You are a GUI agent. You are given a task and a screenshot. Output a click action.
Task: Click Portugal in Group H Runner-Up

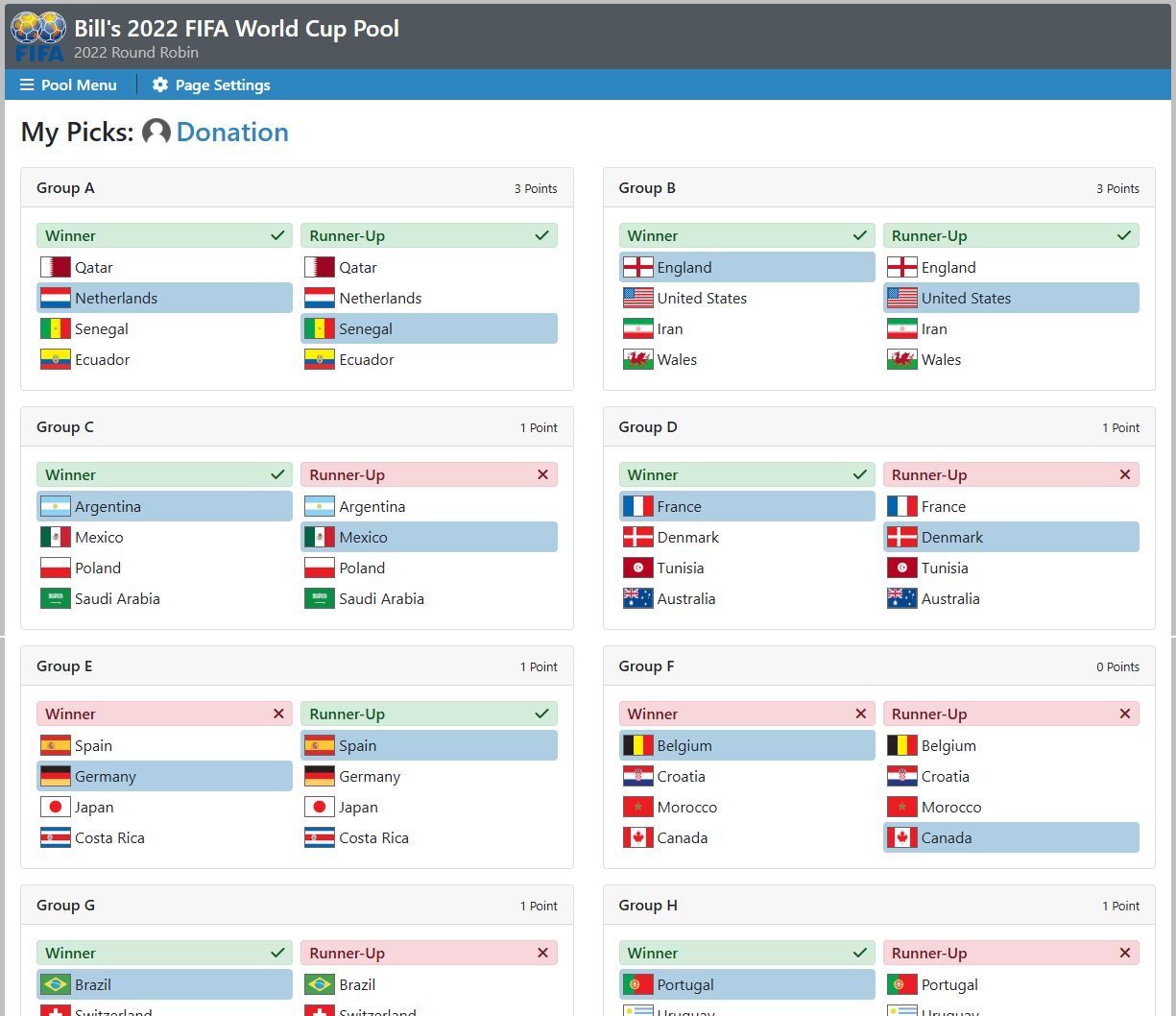[x=1011, y=984]
